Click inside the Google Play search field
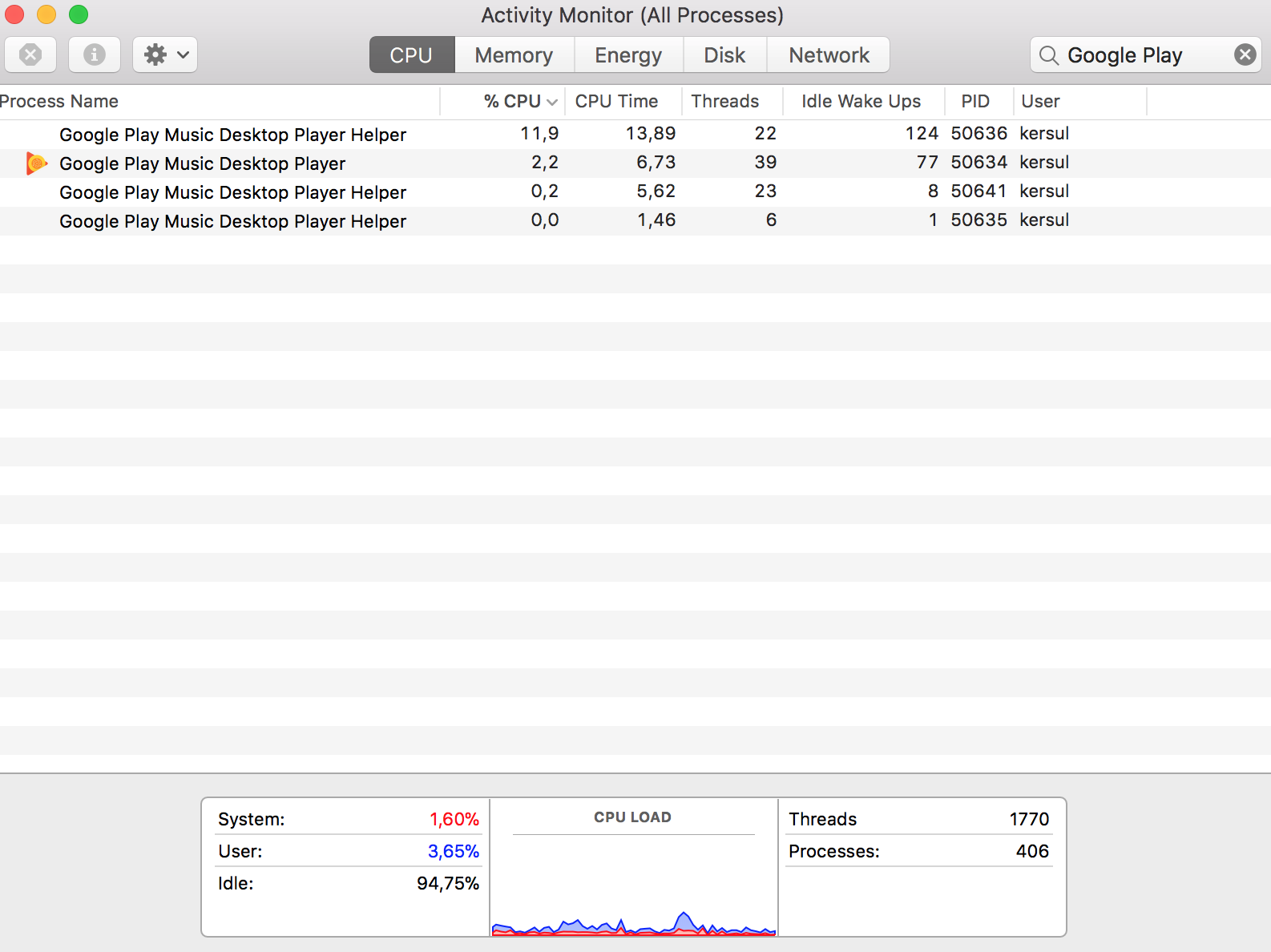The height and width of the screenshot is (952, 1271). click(1146, 54)
